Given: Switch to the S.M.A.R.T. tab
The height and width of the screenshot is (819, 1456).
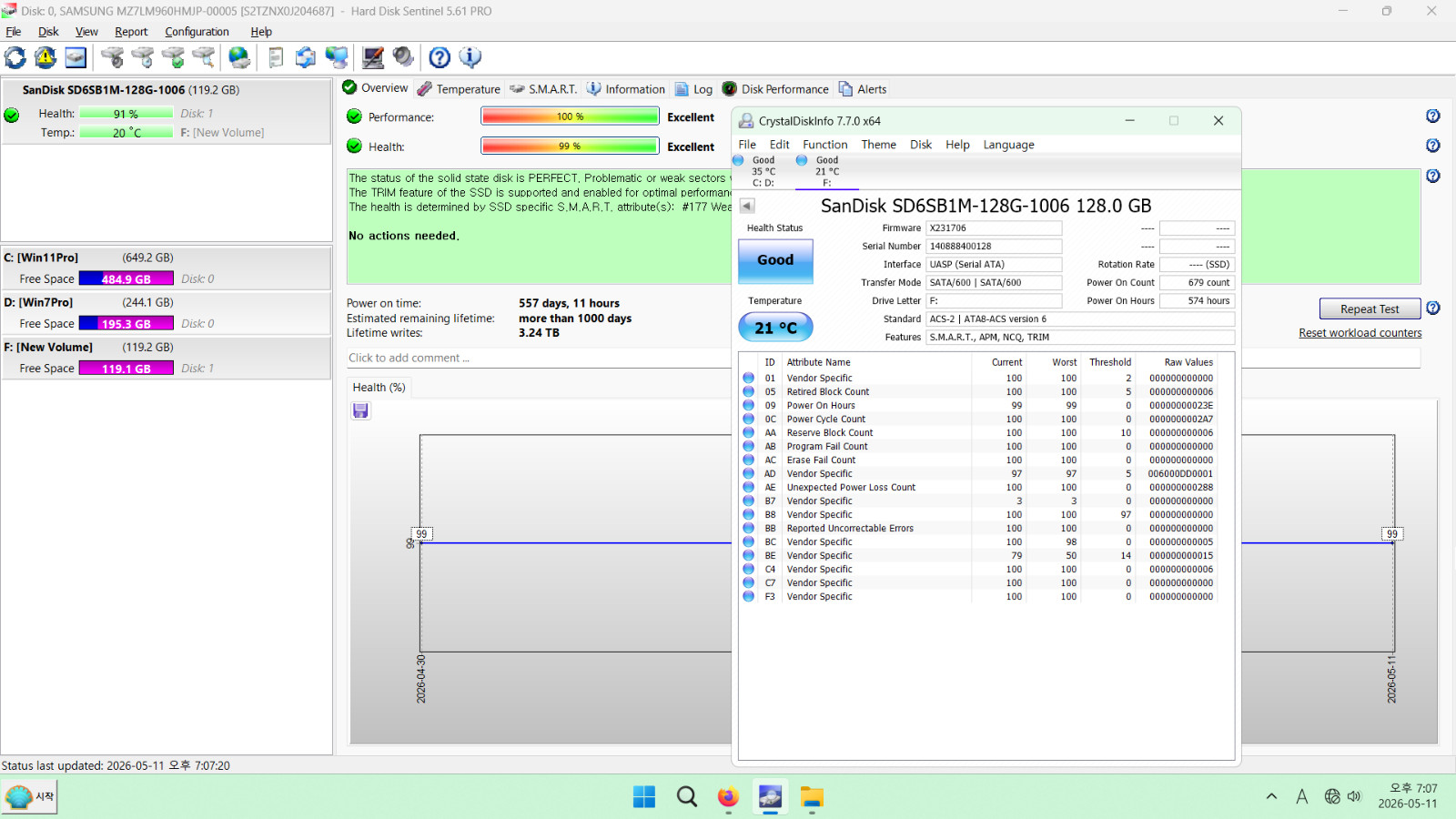Looking at the screenshot, I should pyautogui.click(x=543, y=89).
